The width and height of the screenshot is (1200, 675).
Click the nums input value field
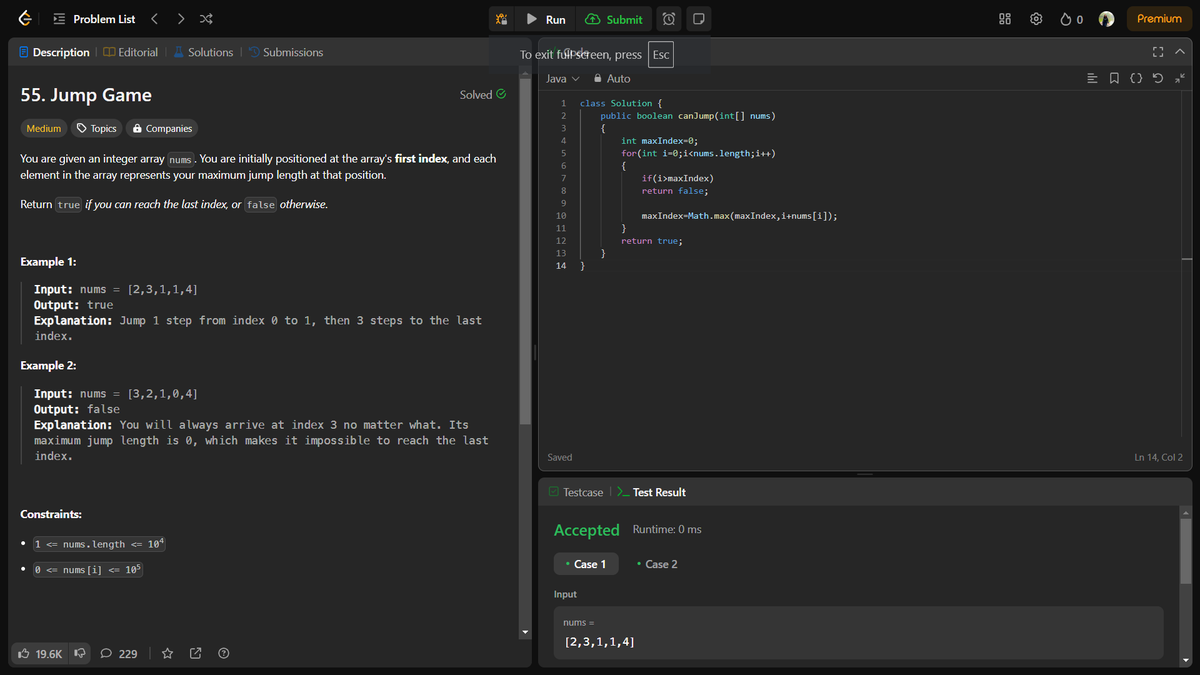point(858,633)
